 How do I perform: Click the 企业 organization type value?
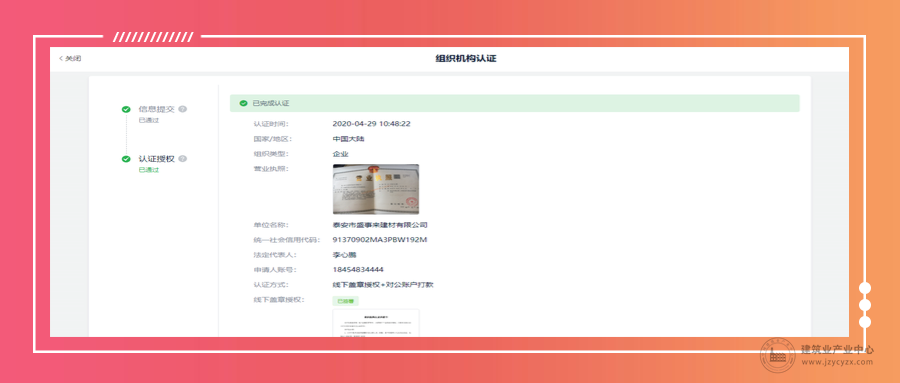(x=340, y=154)
